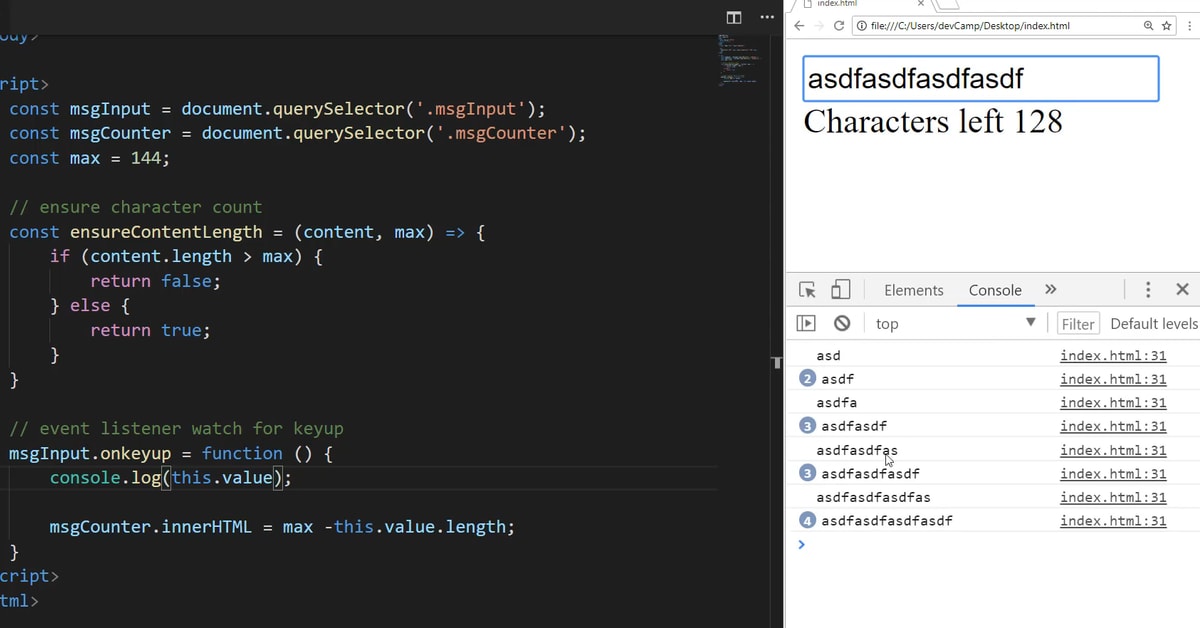Click the msgCounter.innerHTML code line
This screenshot has height=628, width=1200.
point(282,527)
